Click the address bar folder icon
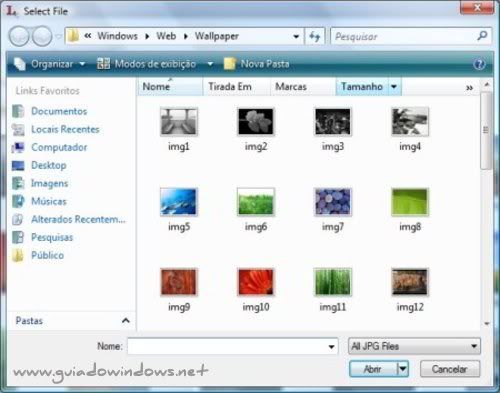Viewport: 500px width, 393px height. [73, 36]
